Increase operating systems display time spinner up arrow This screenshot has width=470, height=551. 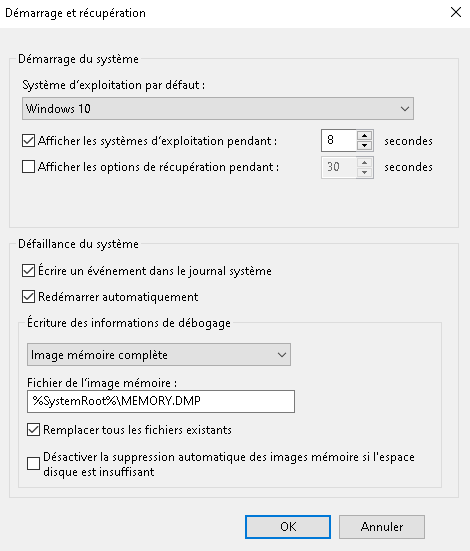[x=365, y=136]
